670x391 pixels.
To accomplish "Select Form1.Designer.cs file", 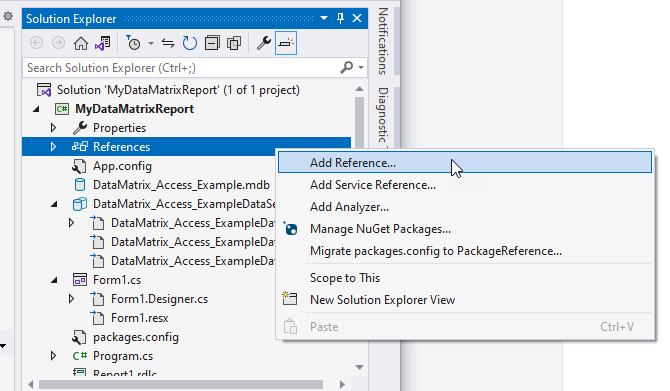I will click(159, 299).
